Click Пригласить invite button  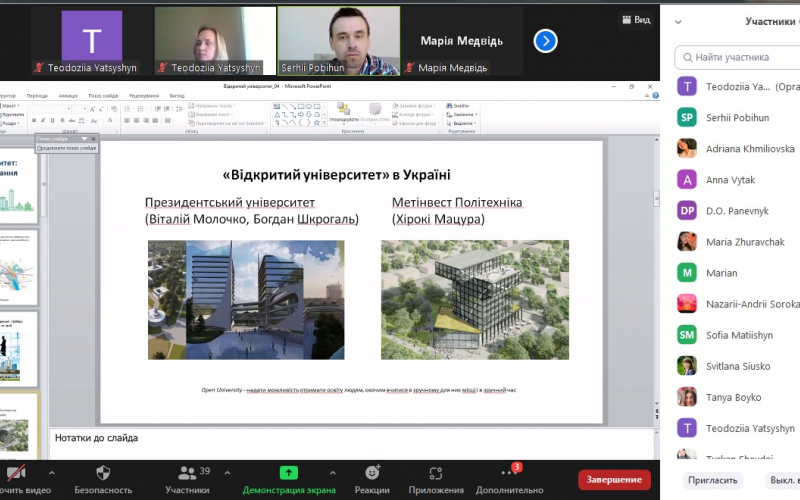point(712,480)
